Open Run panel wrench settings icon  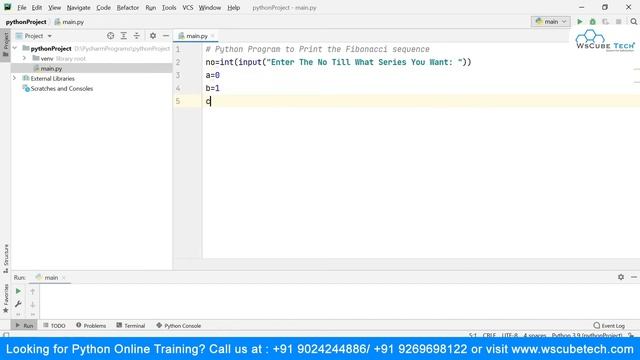coord(18,304)
